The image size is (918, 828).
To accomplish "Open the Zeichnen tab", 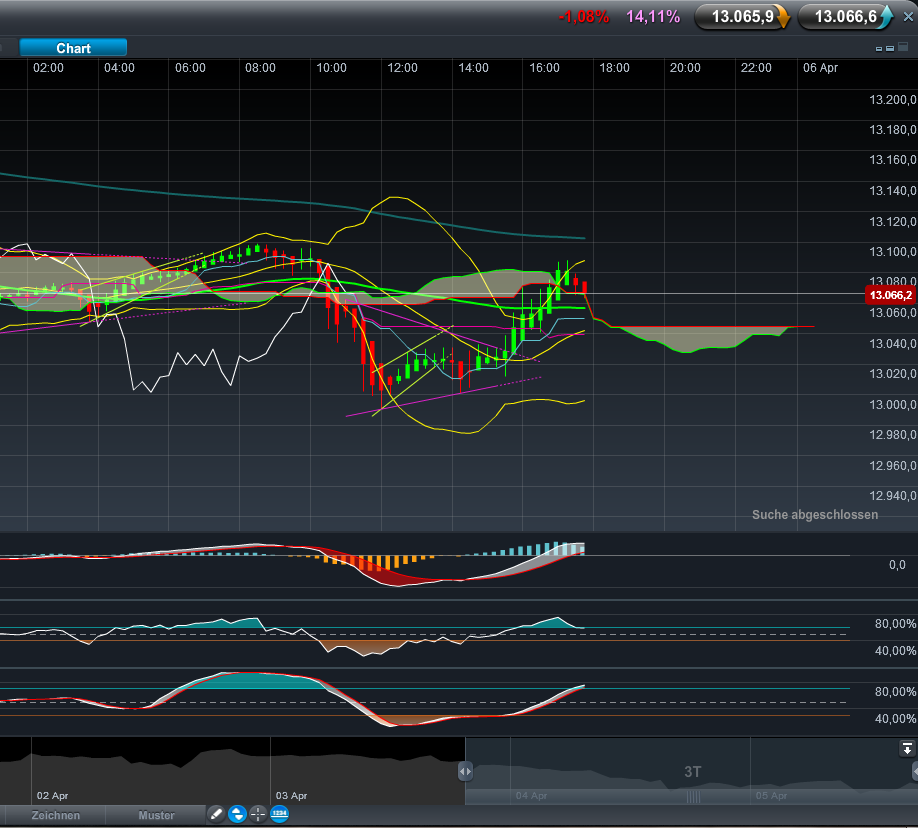I will [x=56, y=815].
